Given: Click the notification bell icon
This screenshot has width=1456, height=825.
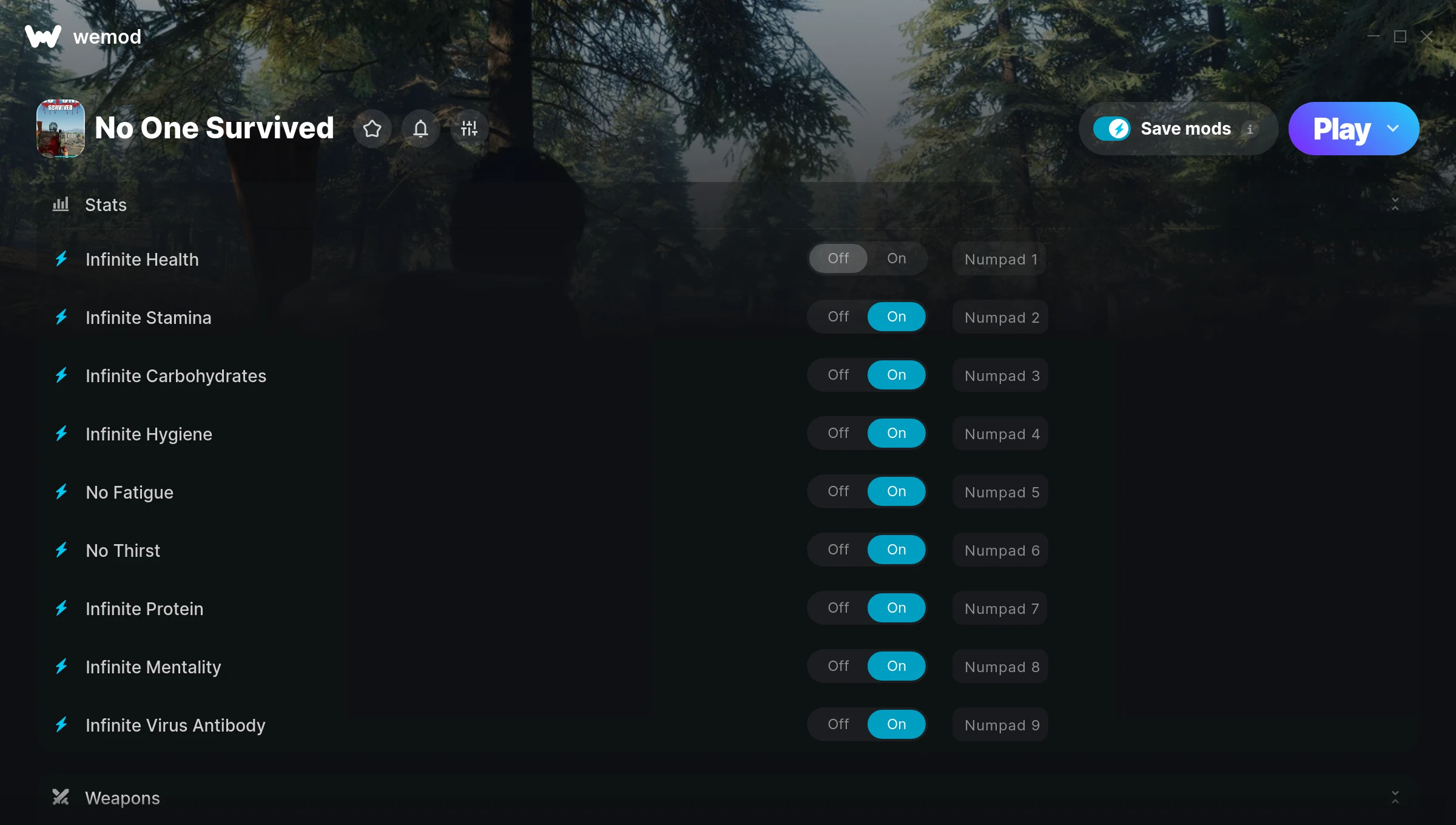Looking at the screenshot, I should [420, 128].
